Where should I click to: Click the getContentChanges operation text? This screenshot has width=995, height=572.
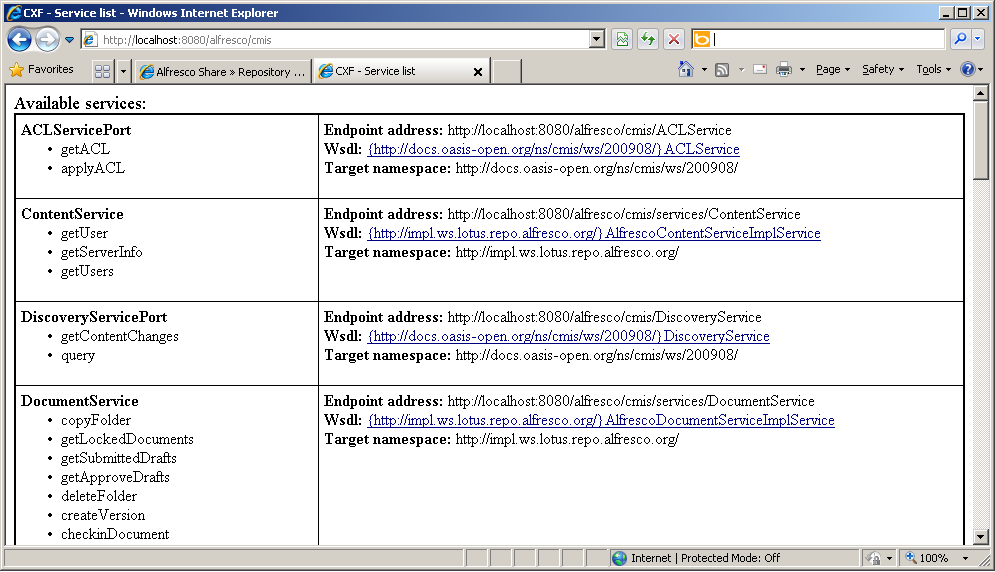(x=119, y=336)
